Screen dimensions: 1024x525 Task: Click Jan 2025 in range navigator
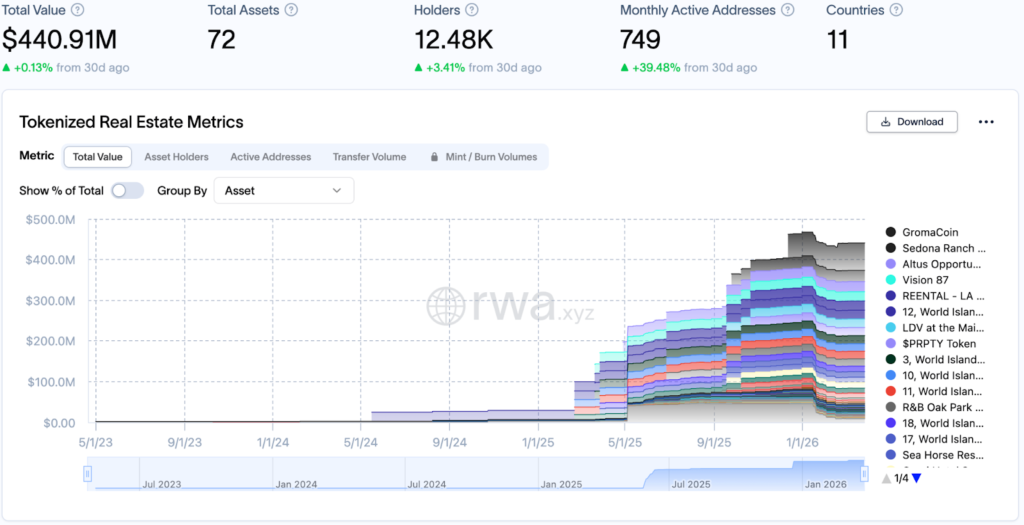tap(561, 485)
